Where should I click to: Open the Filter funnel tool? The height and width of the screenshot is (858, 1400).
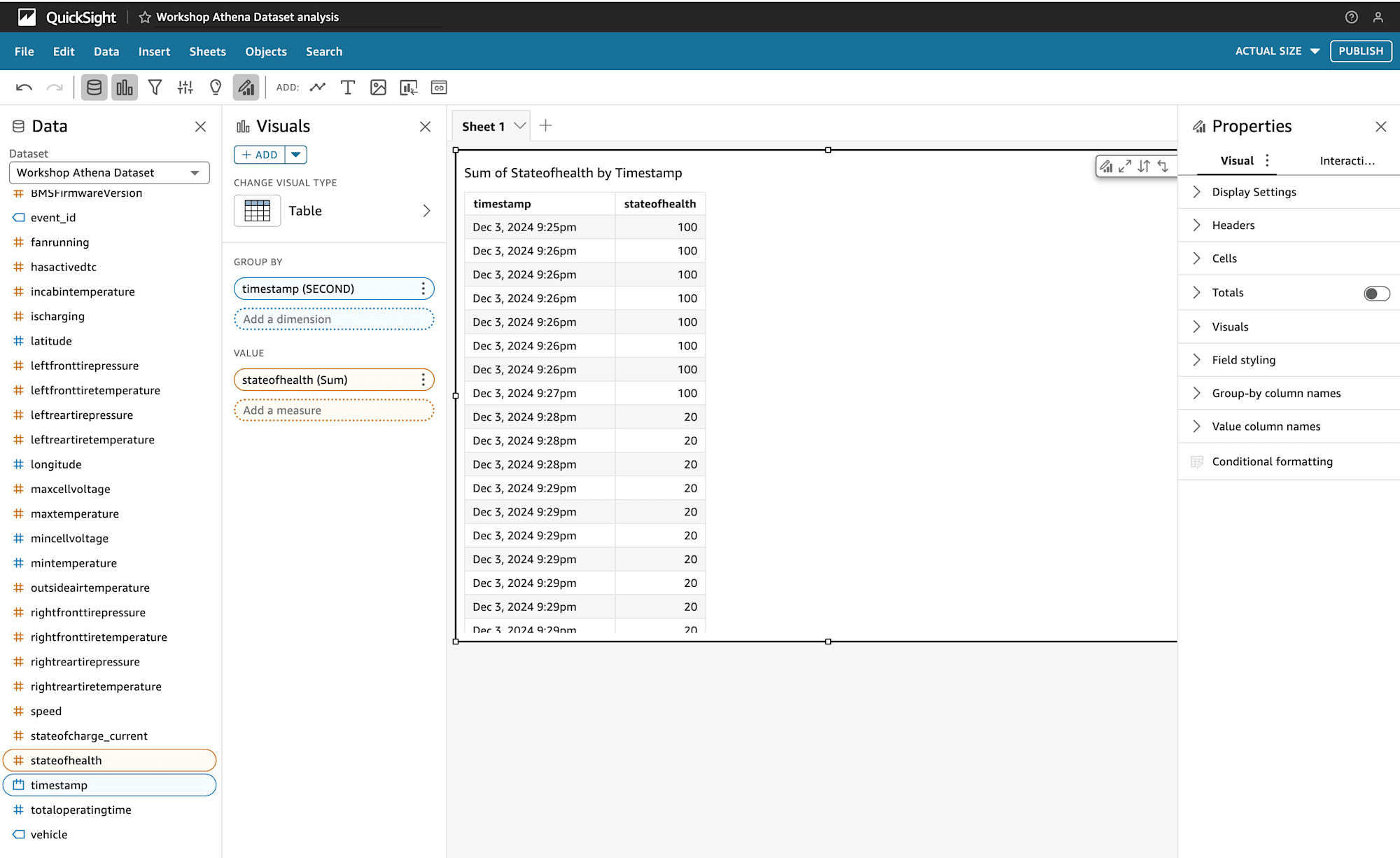tap(155, 88)
